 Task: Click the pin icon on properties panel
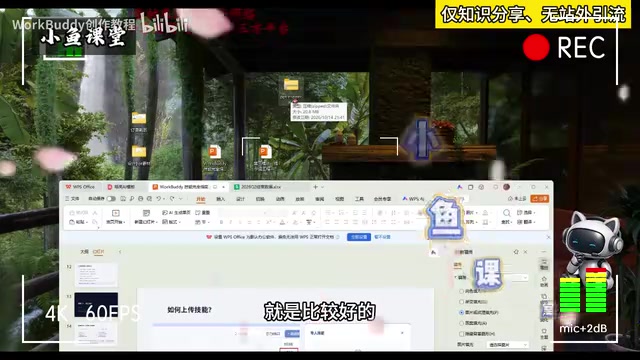pos(516,252)
